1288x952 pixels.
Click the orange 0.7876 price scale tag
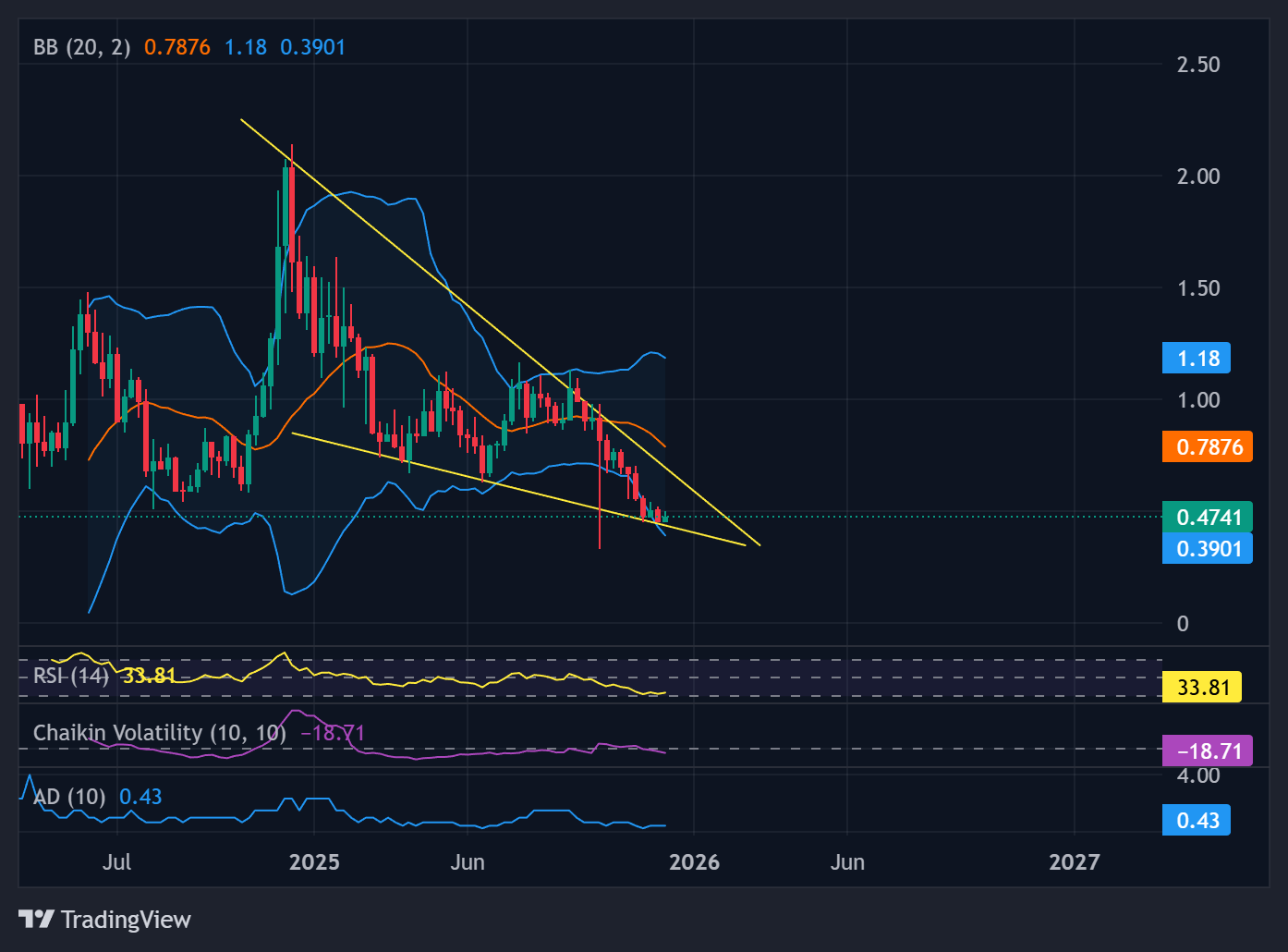[x=1208, y=447]
